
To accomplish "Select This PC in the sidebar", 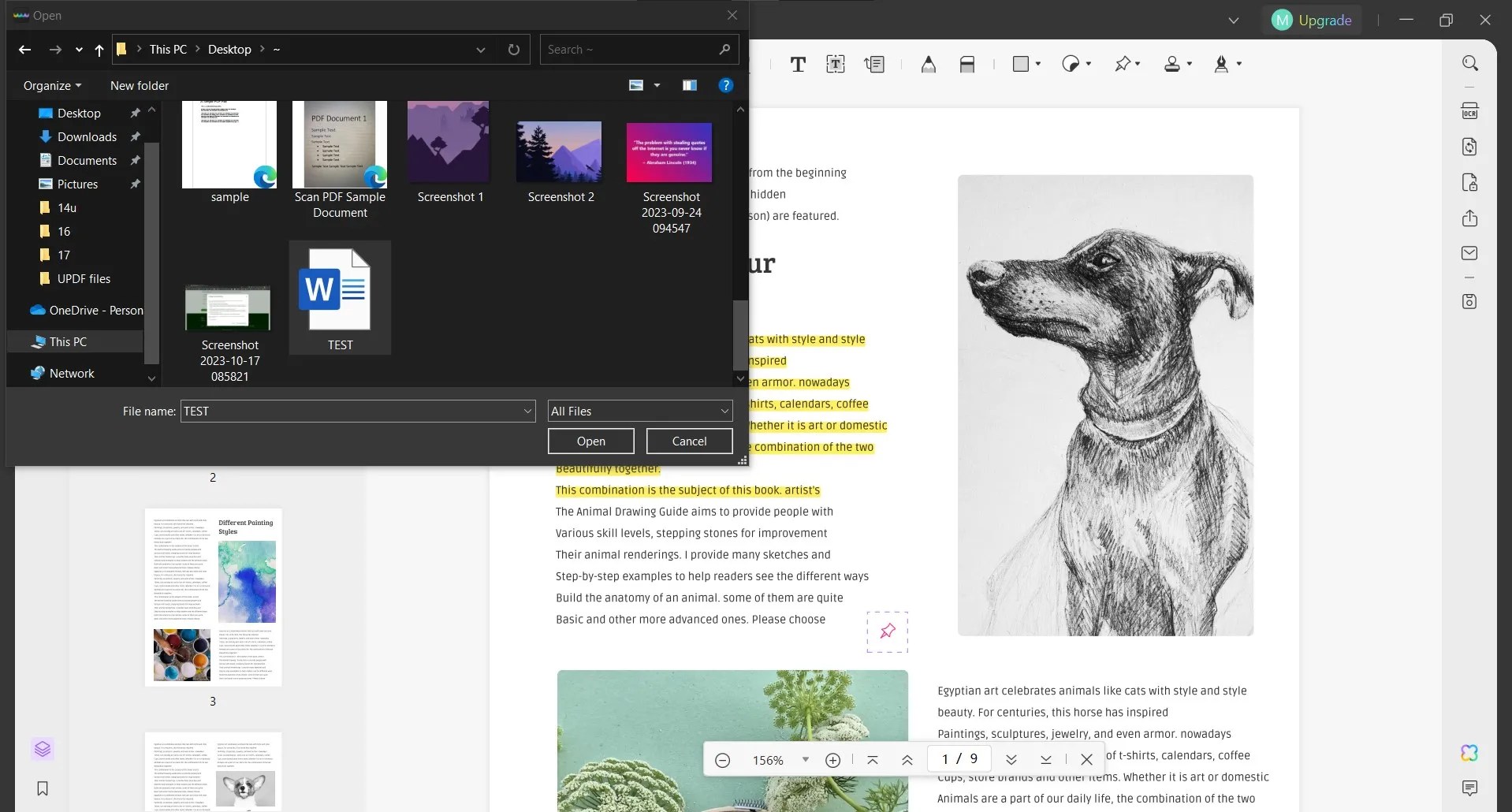I will [69, 341].
